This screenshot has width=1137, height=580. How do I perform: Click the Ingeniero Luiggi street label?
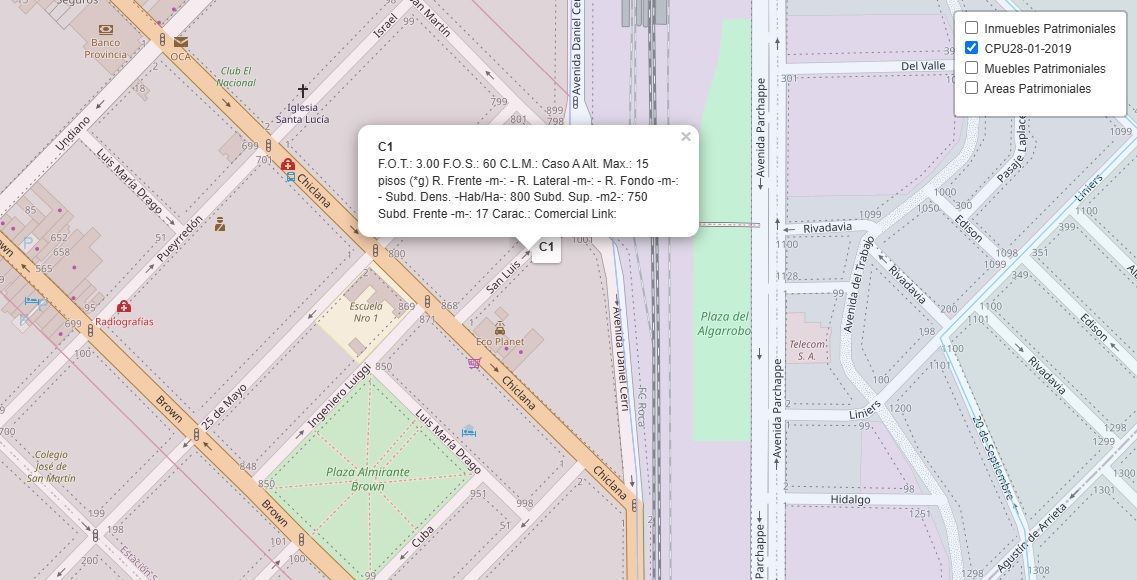pyautogui.click(x=338, y=396)
